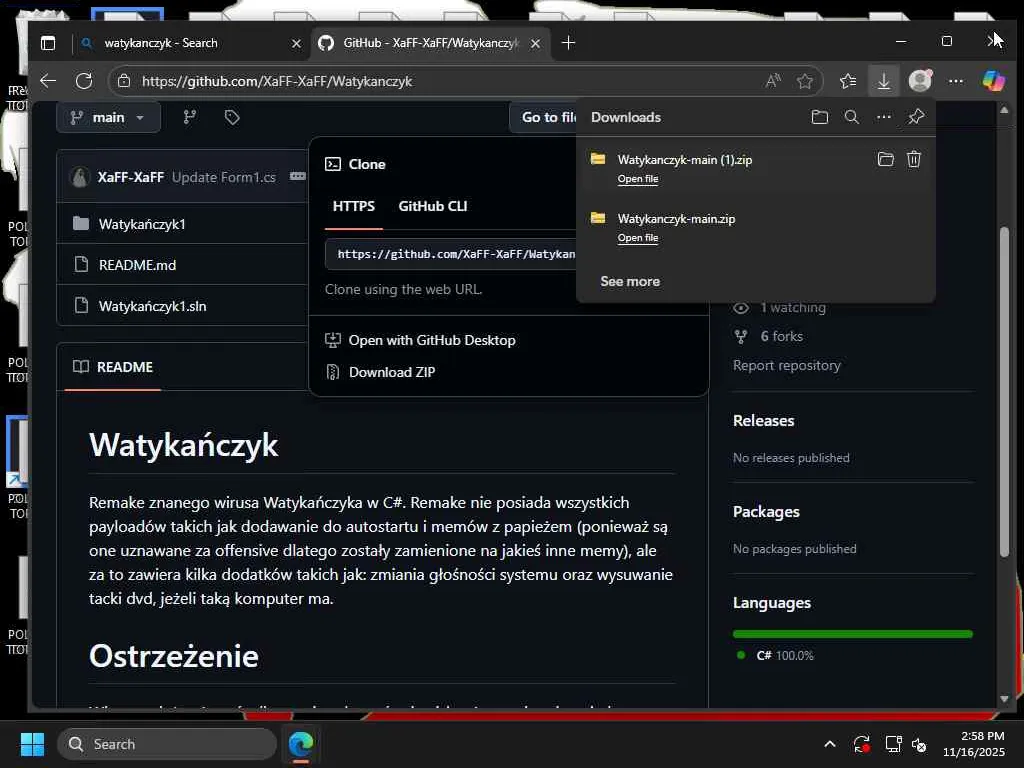
Task: Open the Favorites list icon
Action: tap(848, 81)
